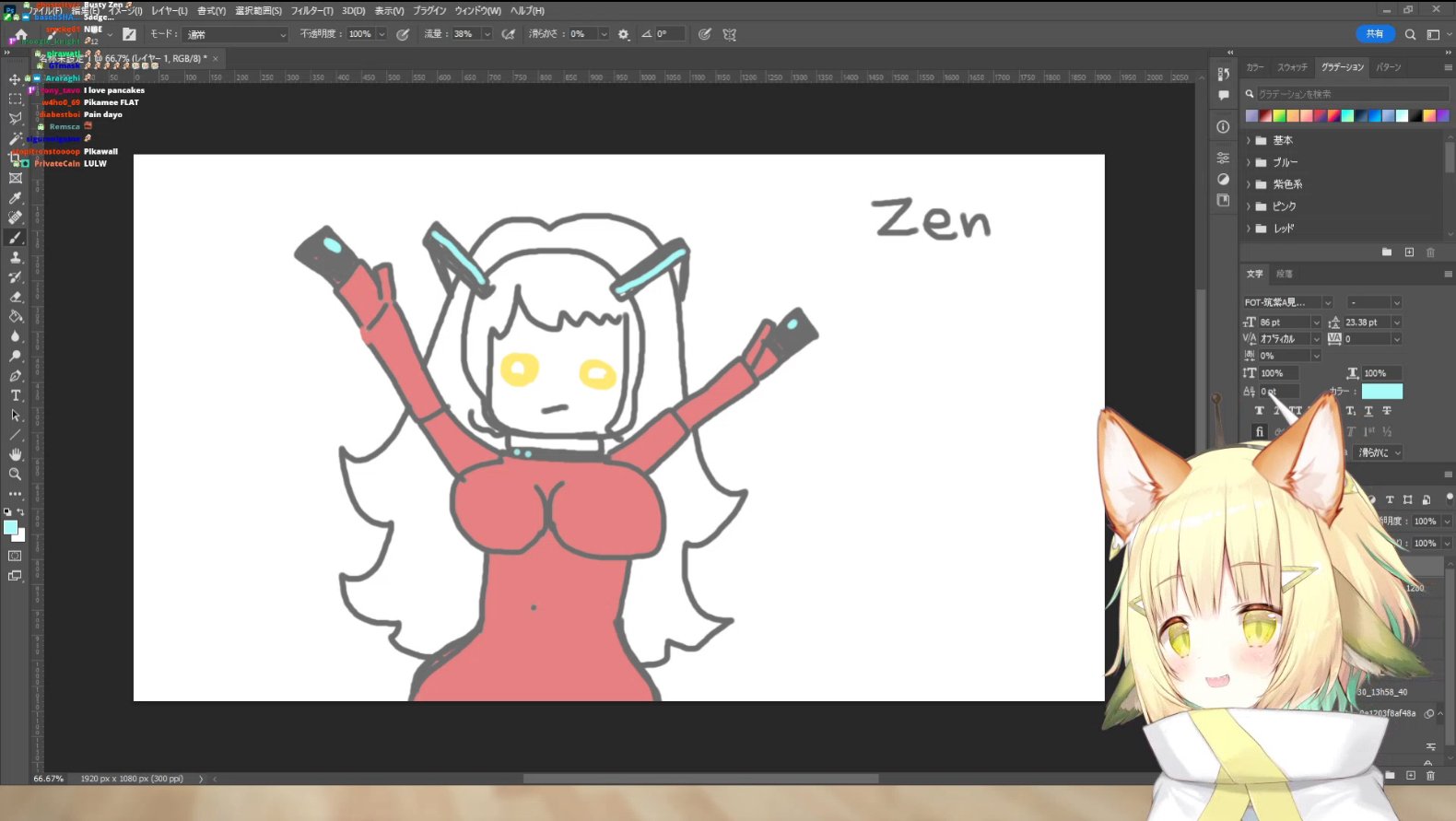
Task: Open the smoothing 0% dropdown arrow
Action: tap(604, 34)
